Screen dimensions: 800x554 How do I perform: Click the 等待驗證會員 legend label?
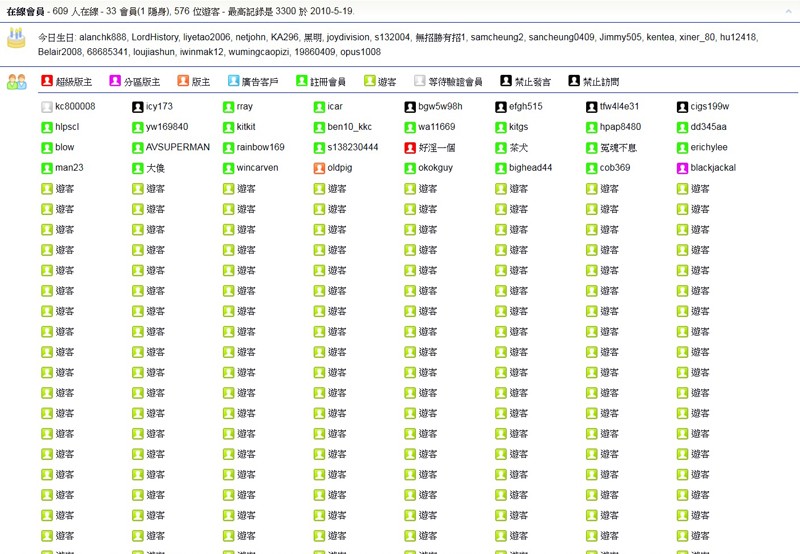pyautogui.click(x=455, y=82)
